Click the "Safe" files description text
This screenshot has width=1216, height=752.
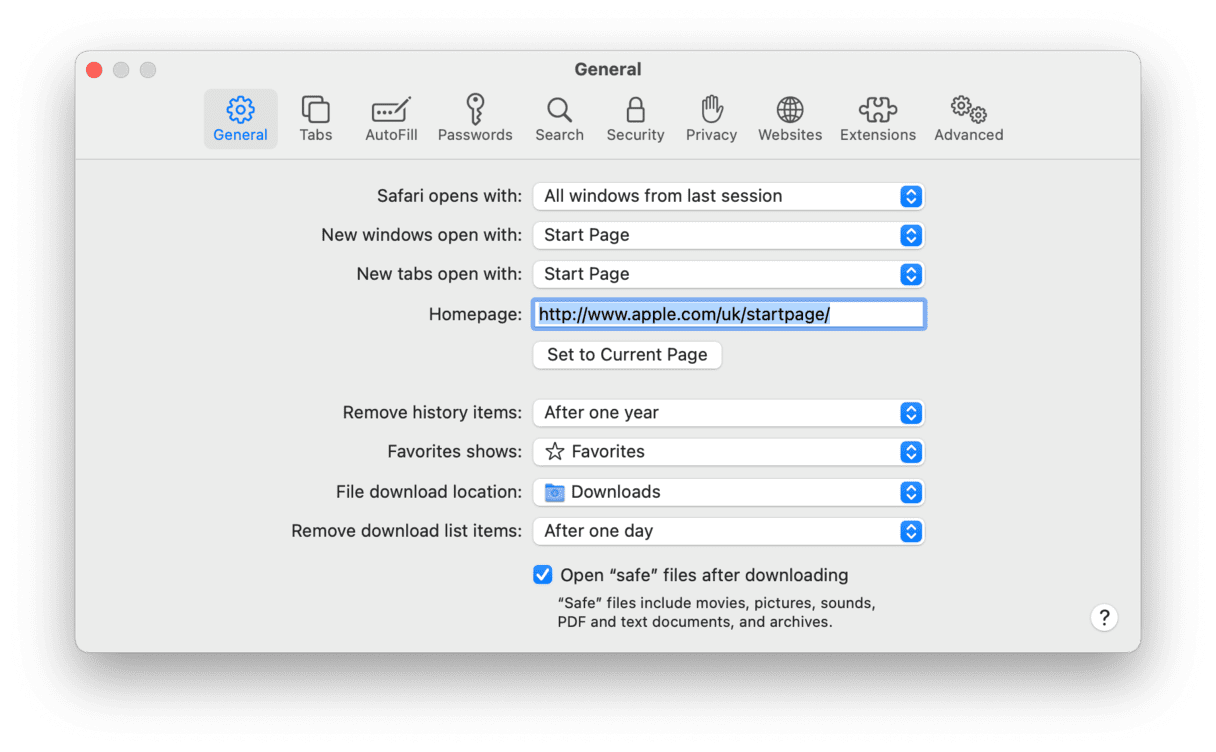coord(716,613)
